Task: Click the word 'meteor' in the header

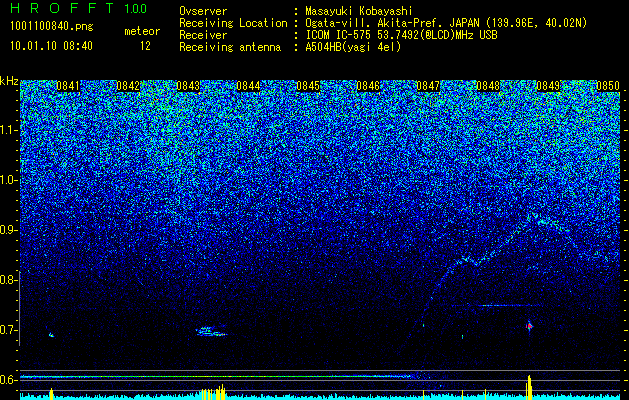Action: 142,31
